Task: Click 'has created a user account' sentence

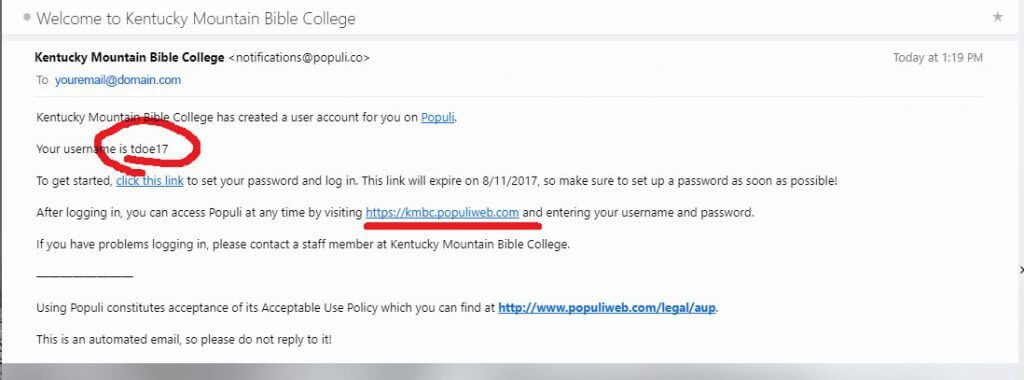Action: 246,118
